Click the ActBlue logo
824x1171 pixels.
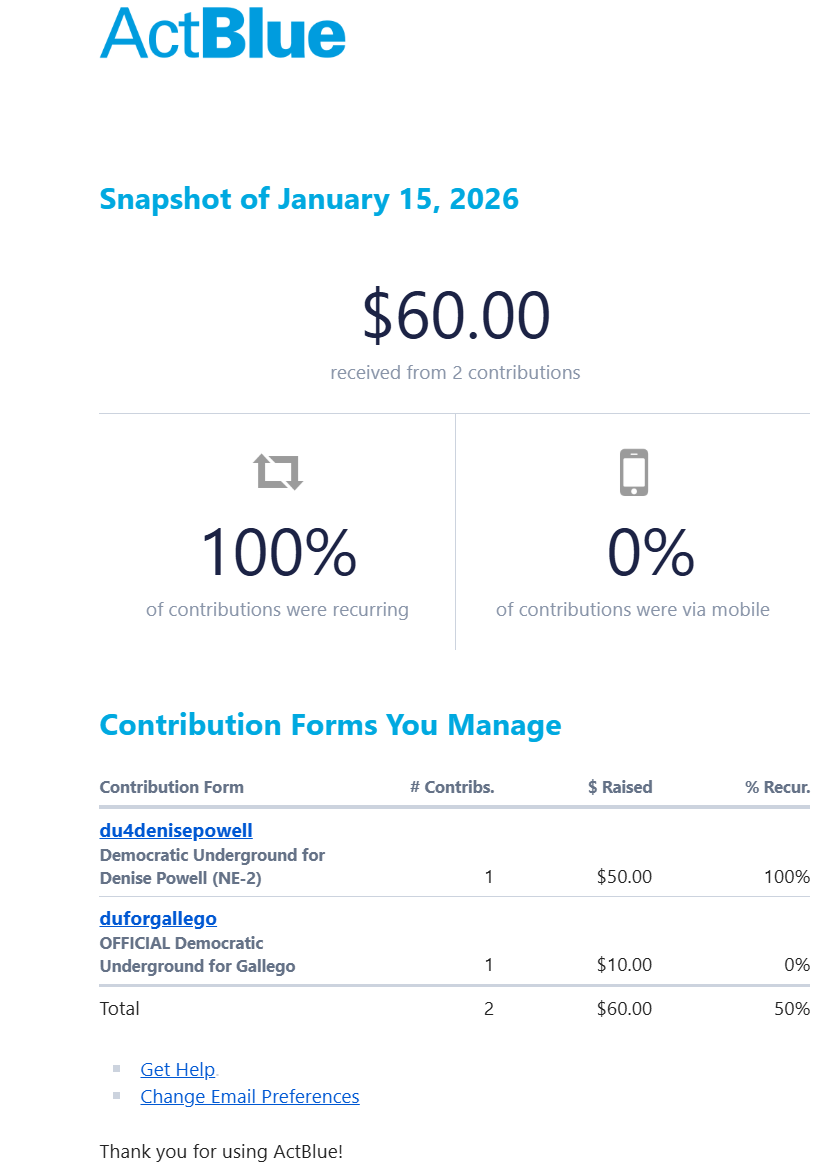click(222, 33)
